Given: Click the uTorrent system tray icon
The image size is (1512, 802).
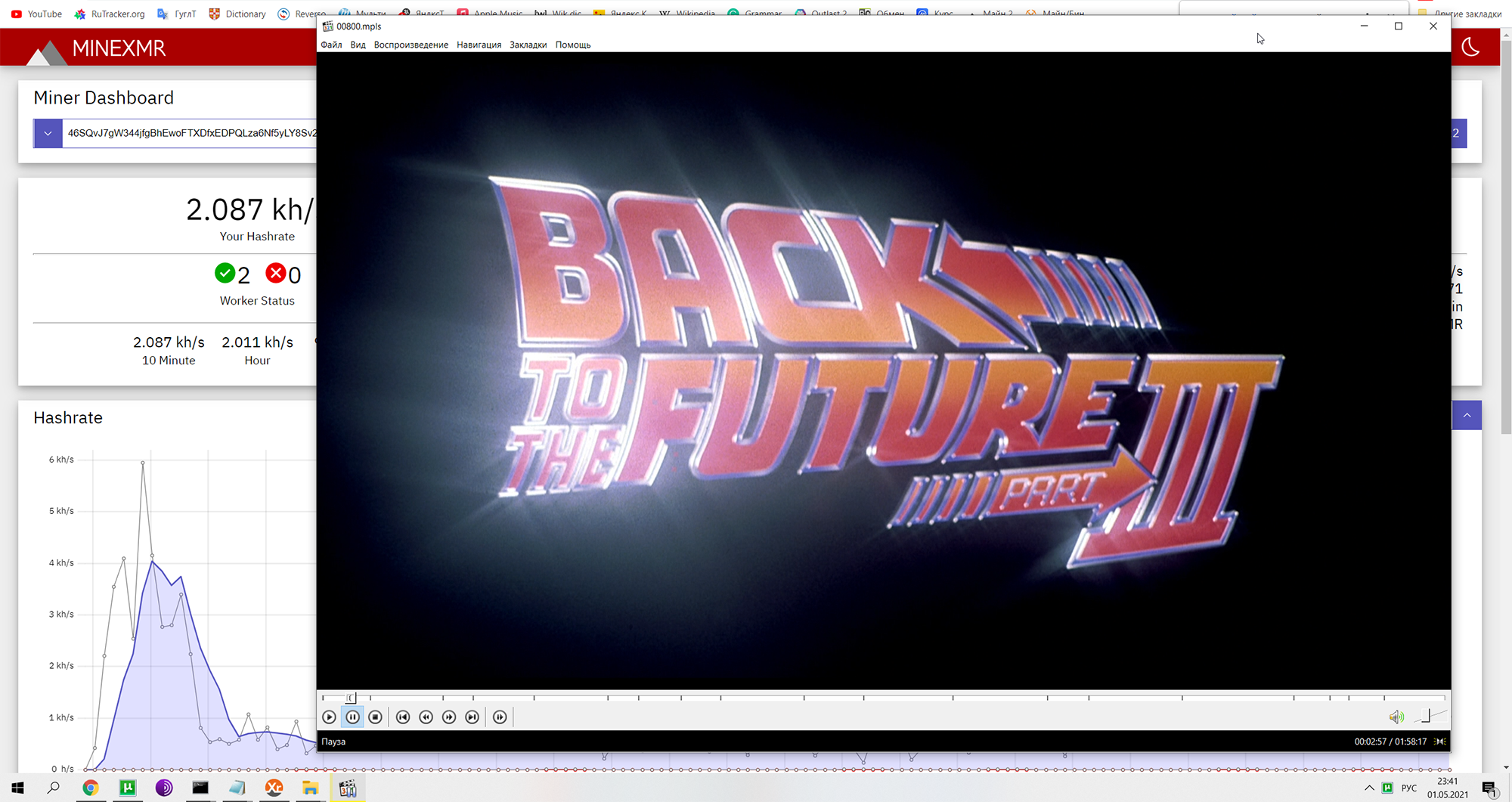Looking at the screenshot, I should (x=1387, y=788).
